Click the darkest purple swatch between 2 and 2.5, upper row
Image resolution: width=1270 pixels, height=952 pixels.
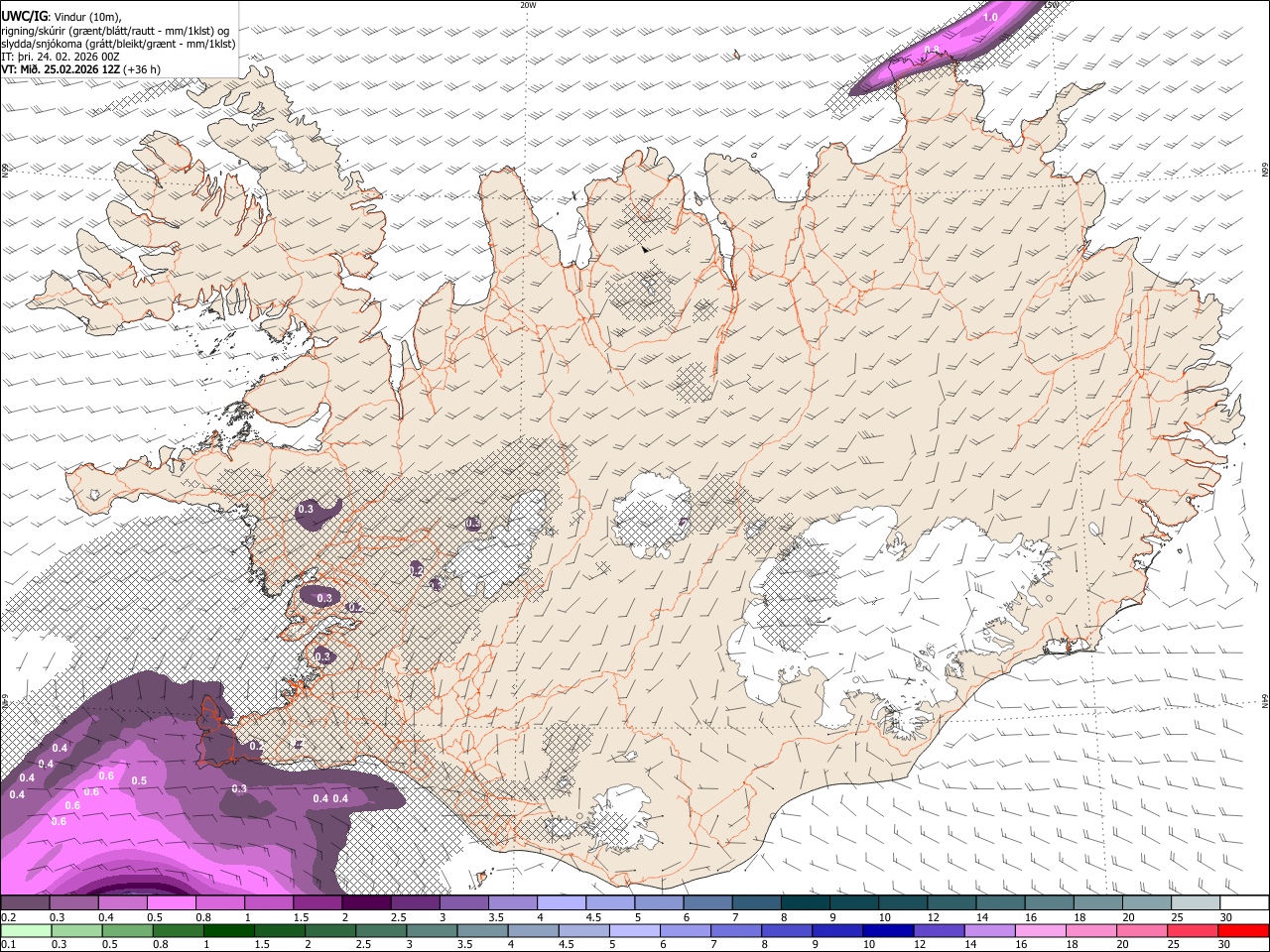point(366,903)
